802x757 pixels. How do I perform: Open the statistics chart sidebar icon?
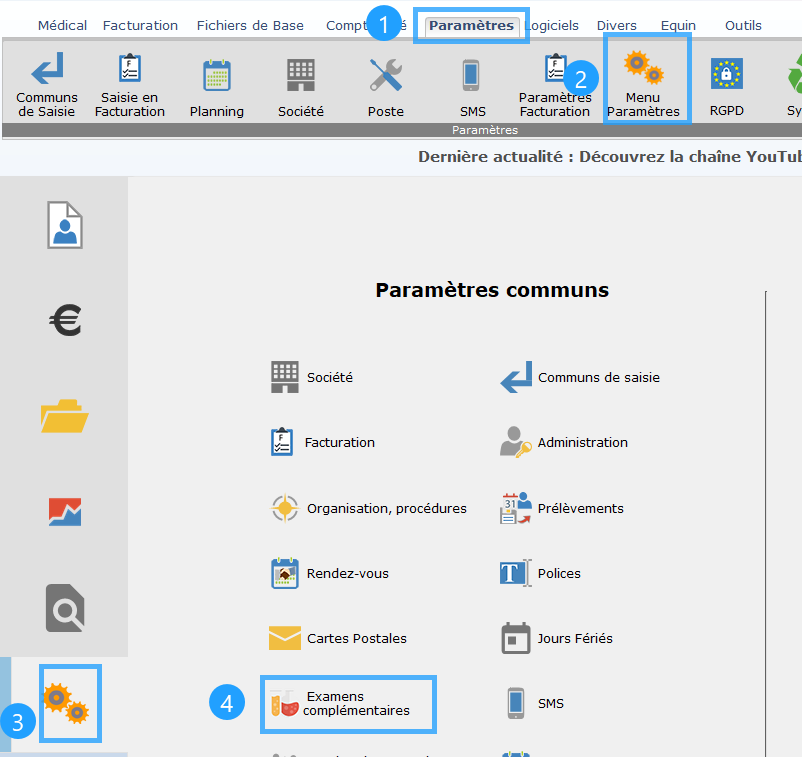tap(65, 511)
